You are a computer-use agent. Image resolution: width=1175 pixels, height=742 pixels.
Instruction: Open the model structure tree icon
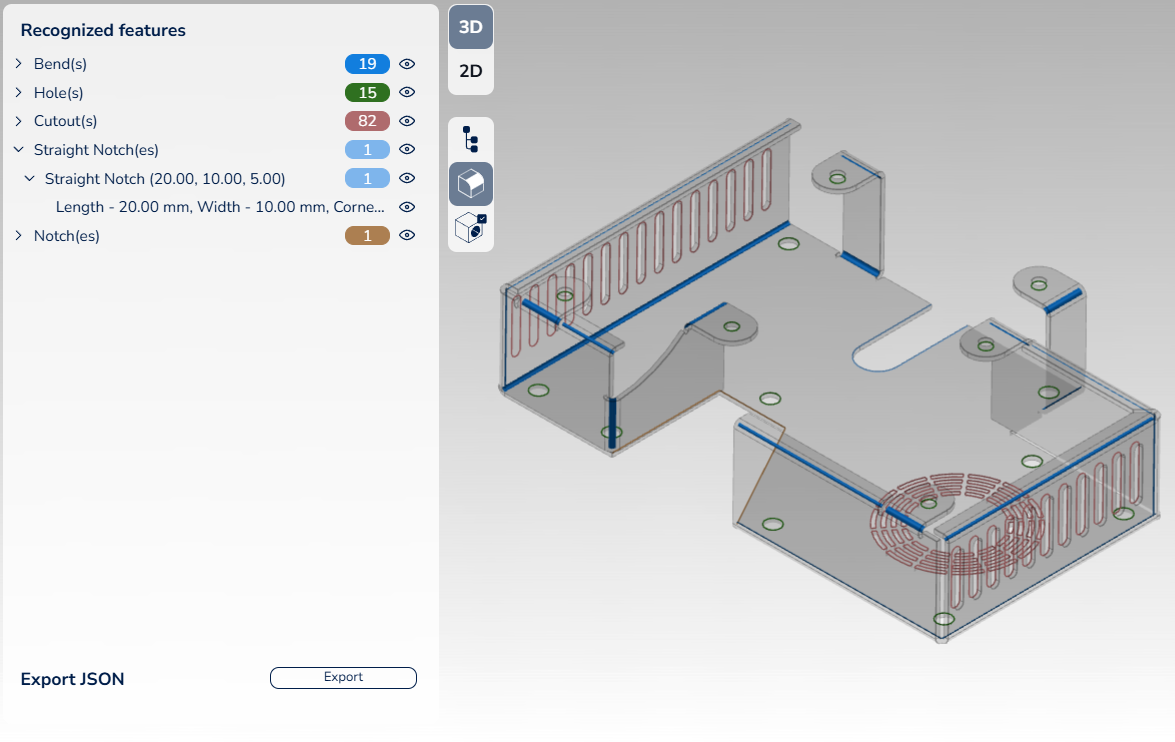(470, 139)
